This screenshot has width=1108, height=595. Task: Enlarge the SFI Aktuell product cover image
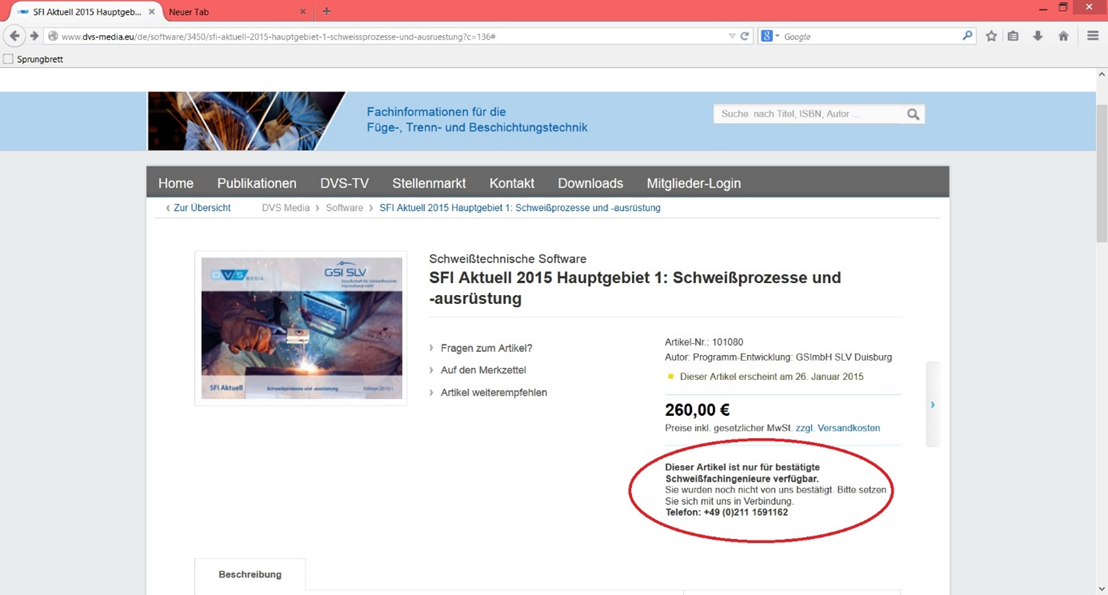coord(302,328)
